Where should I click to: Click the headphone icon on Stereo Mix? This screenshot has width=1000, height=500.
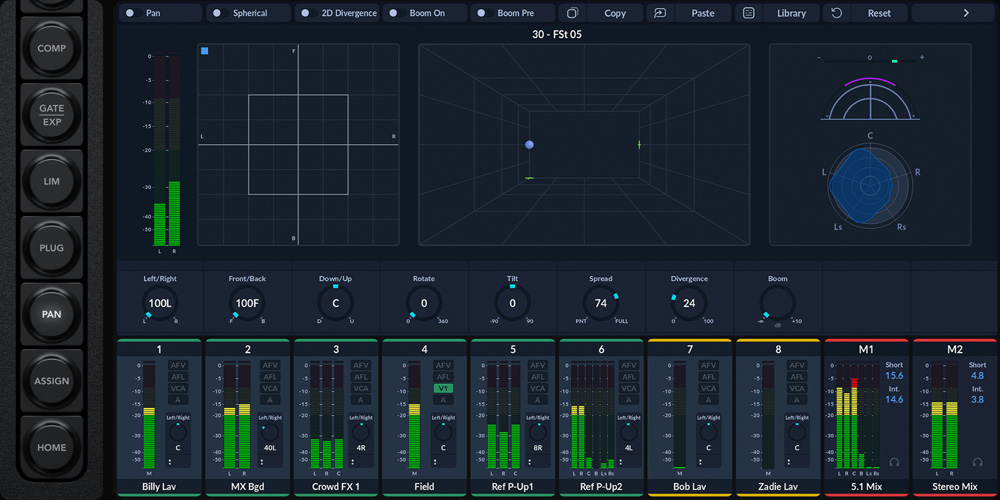pos(978,462)
